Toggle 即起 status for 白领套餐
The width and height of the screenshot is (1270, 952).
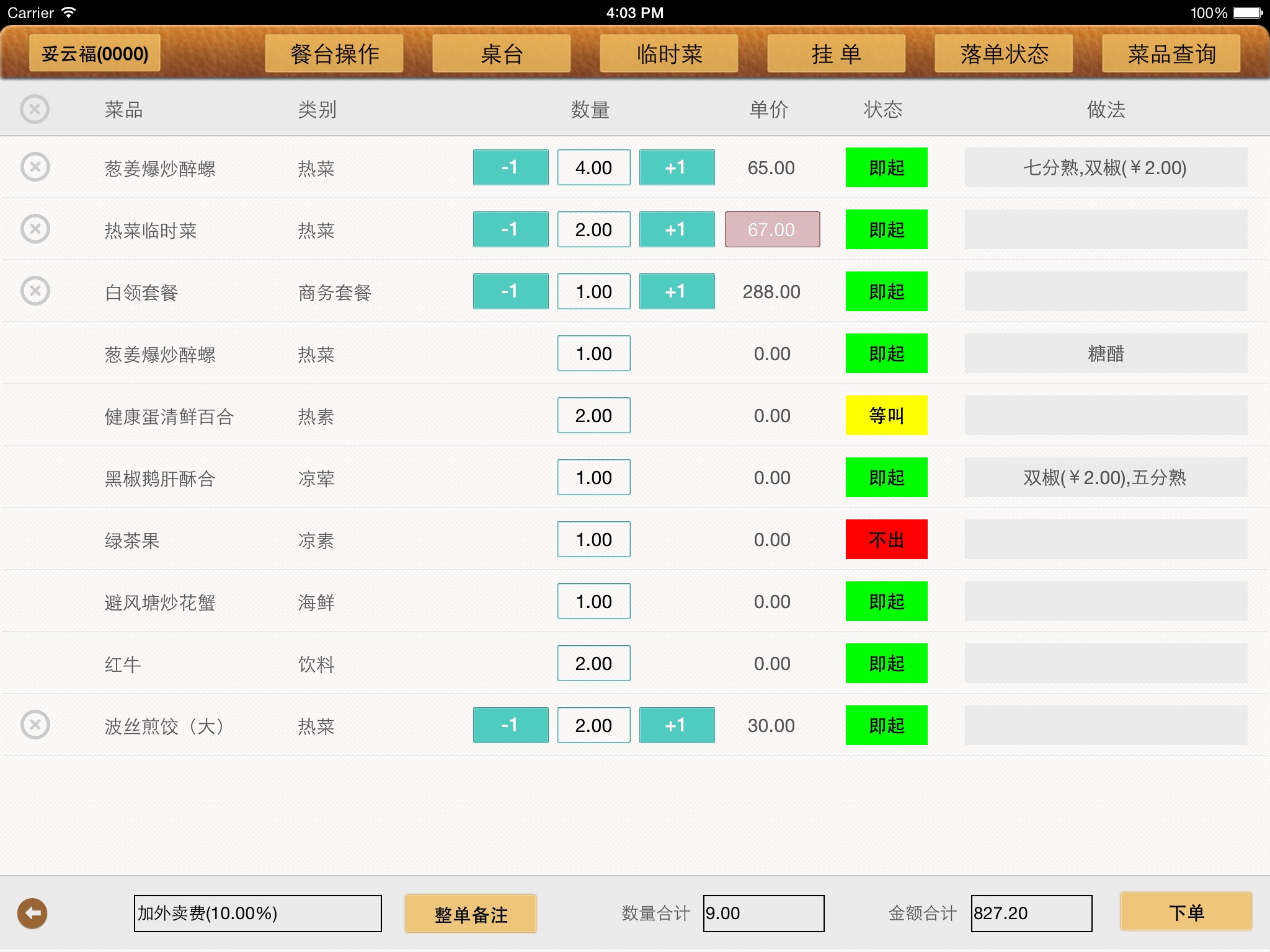887,291
